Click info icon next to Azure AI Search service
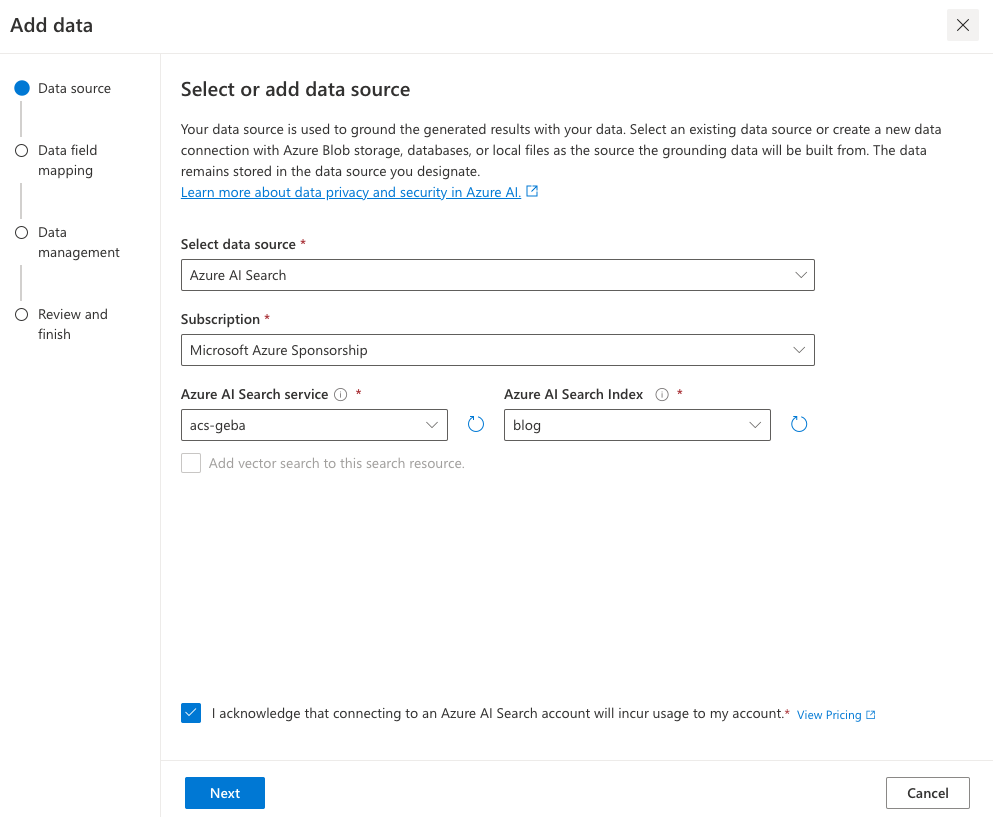Image resolution: width=993 pixels, height=817 pixels. 341,395
